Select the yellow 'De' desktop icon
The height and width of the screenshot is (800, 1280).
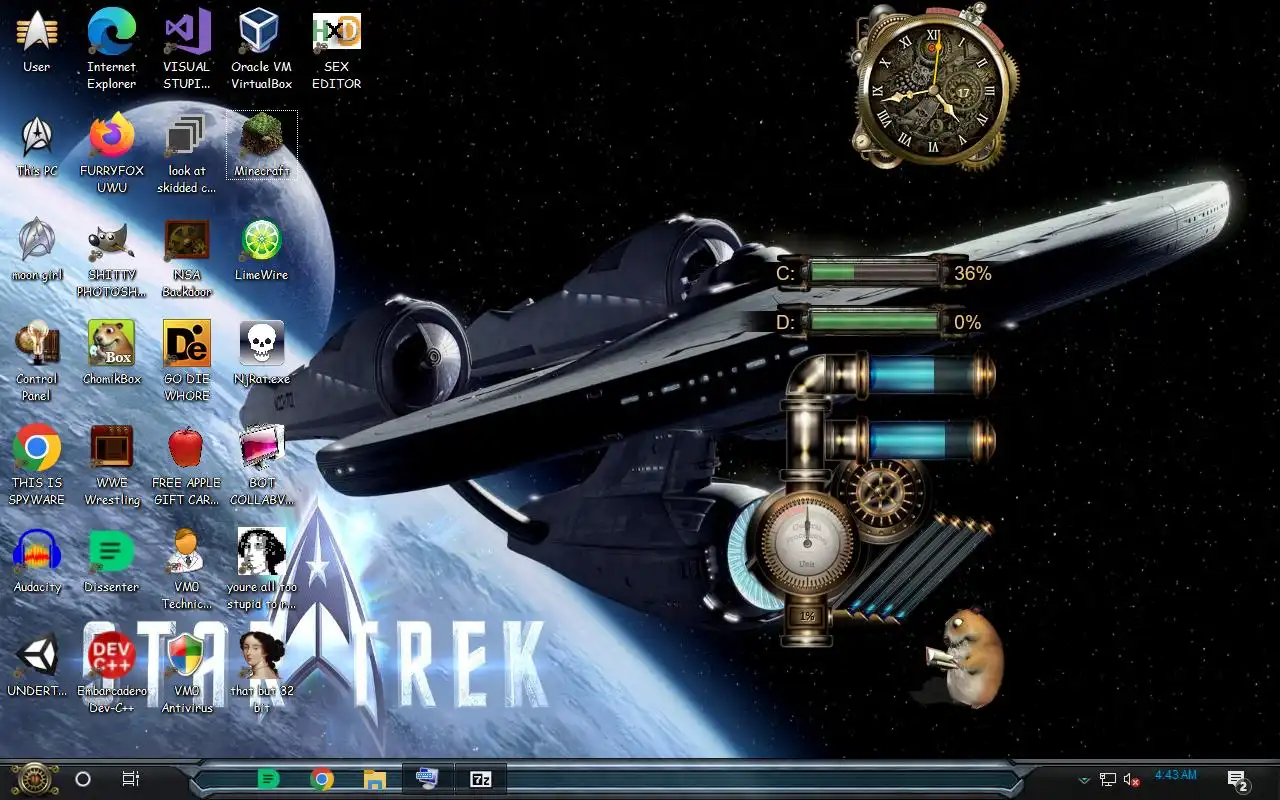(x=187, y=360)
